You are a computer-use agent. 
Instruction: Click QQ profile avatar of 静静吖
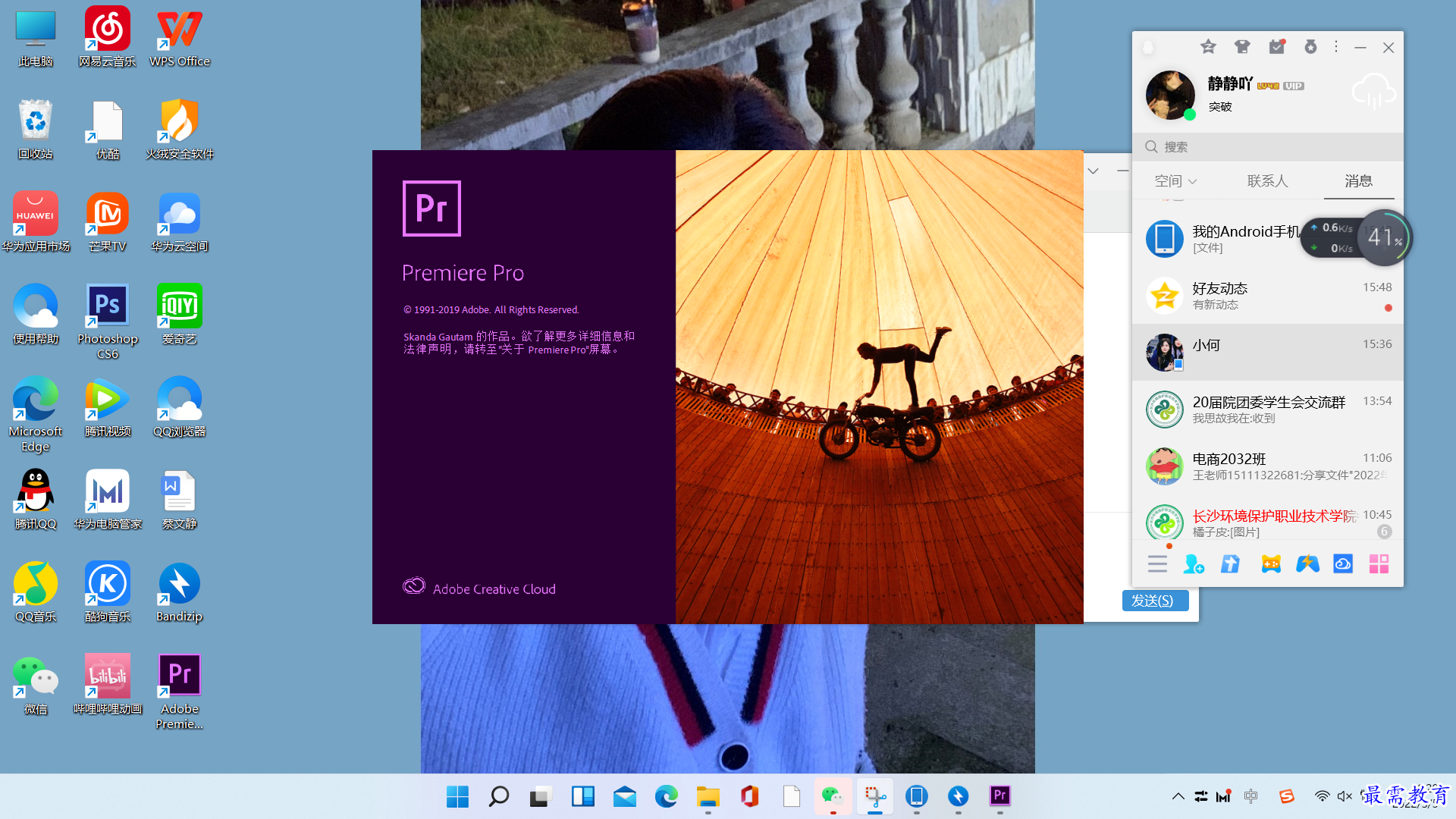(1170, 95)
